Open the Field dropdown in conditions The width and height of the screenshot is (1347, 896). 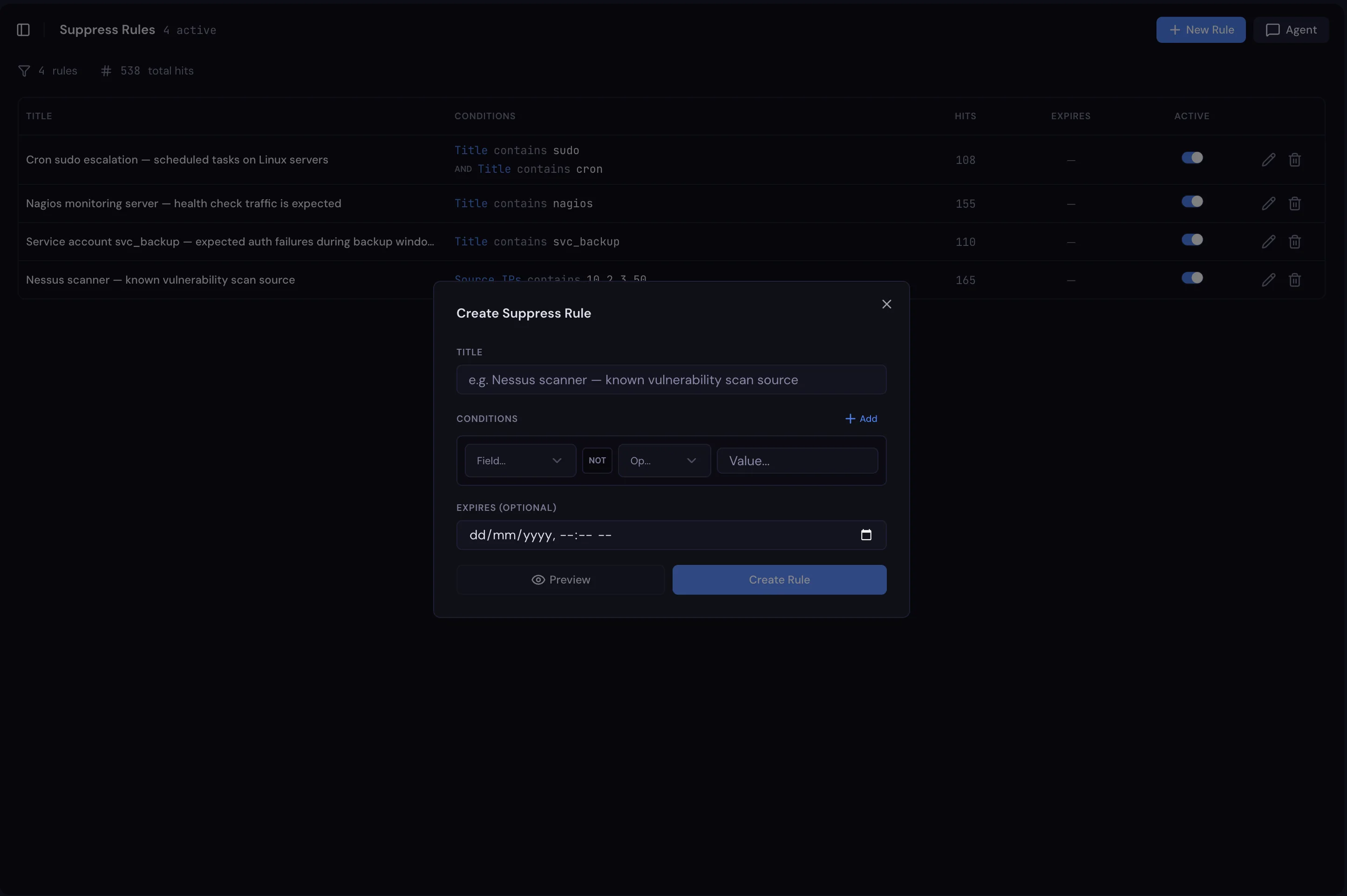(x=520, y=461)
